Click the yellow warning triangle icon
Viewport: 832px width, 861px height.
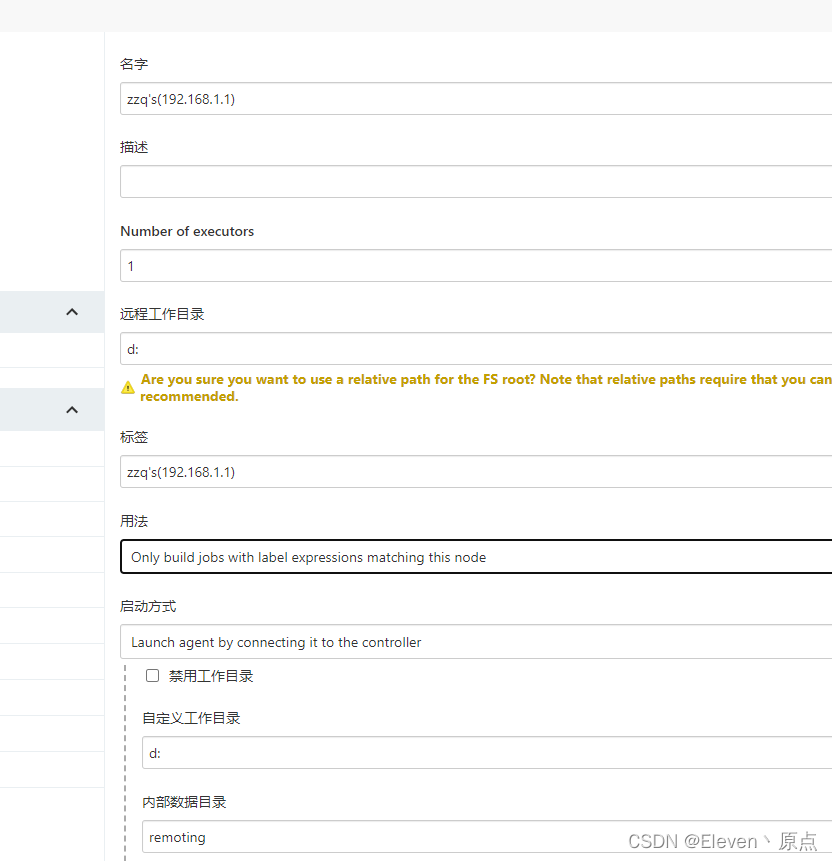(x=127, y=388)
